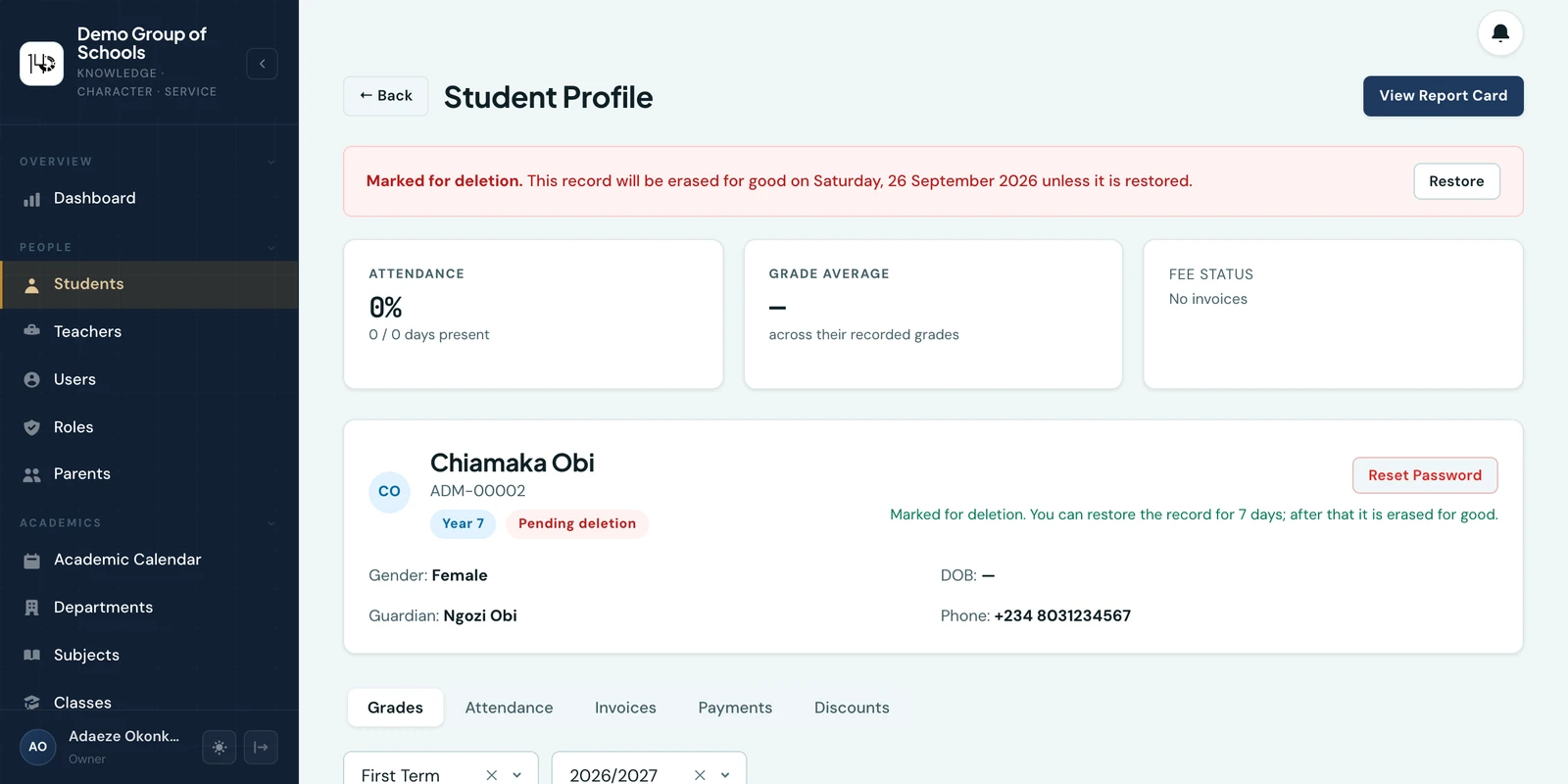This screenshot has height=784, width=1568.
Task: Click the Reset Password button
Action: pyautogui.click(x=1425, y=475)
